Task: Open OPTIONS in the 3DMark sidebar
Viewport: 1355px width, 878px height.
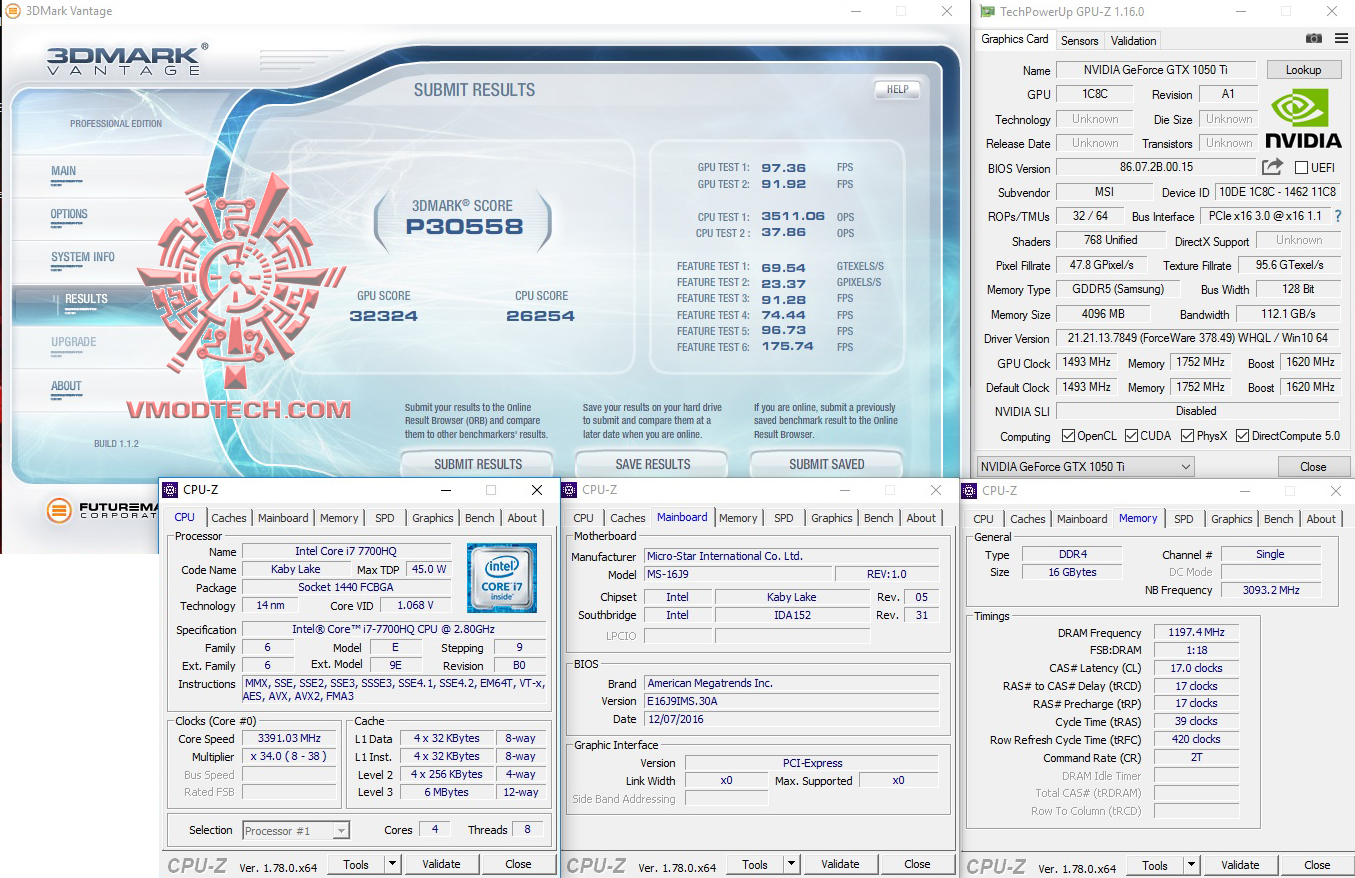Action: (x=69, y=214)
